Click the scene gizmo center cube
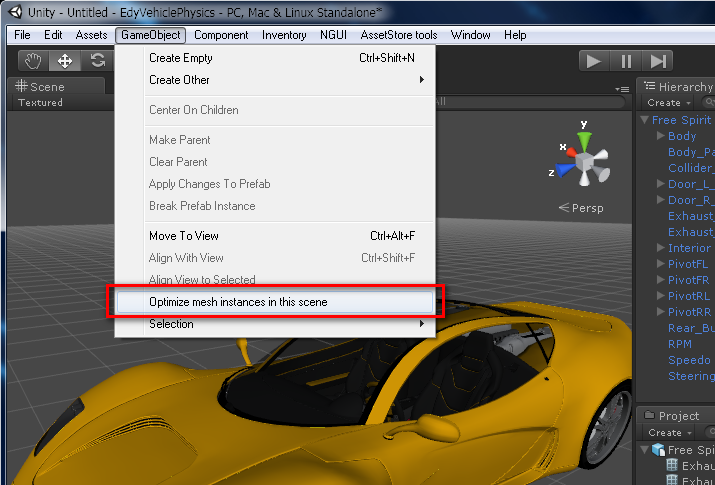The image size is (715, 485). point(584,161)
